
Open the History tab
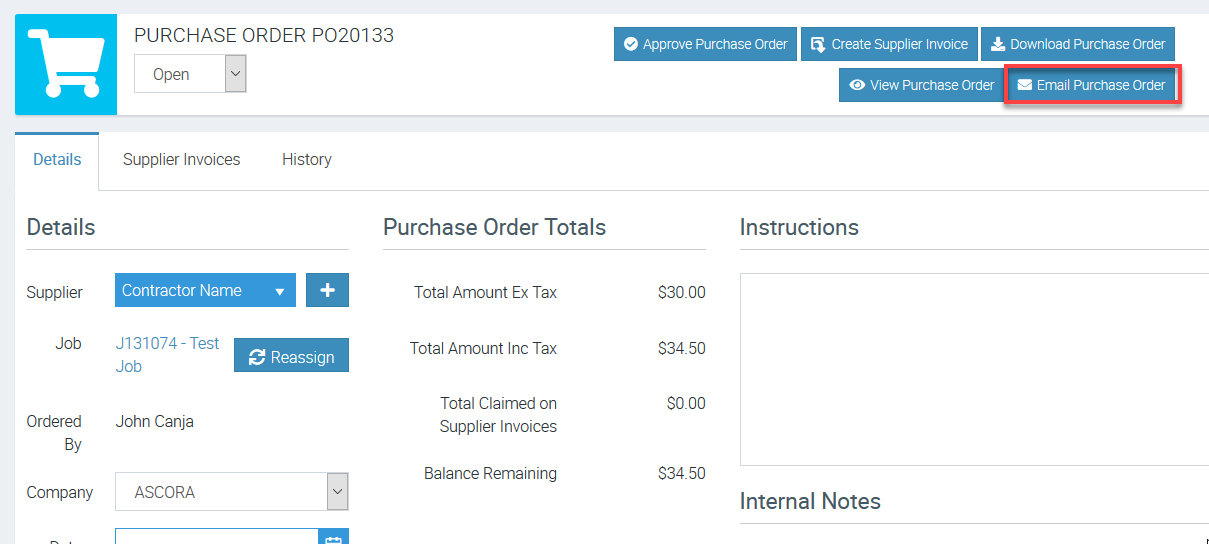pos(306,160)
